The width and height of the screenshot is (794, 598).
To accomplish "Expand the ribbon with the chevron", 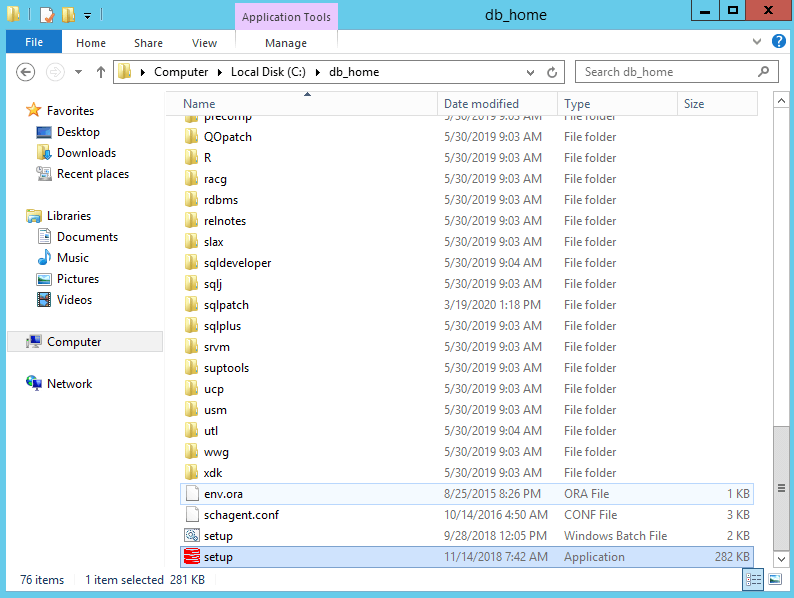I will click(757, 42).
